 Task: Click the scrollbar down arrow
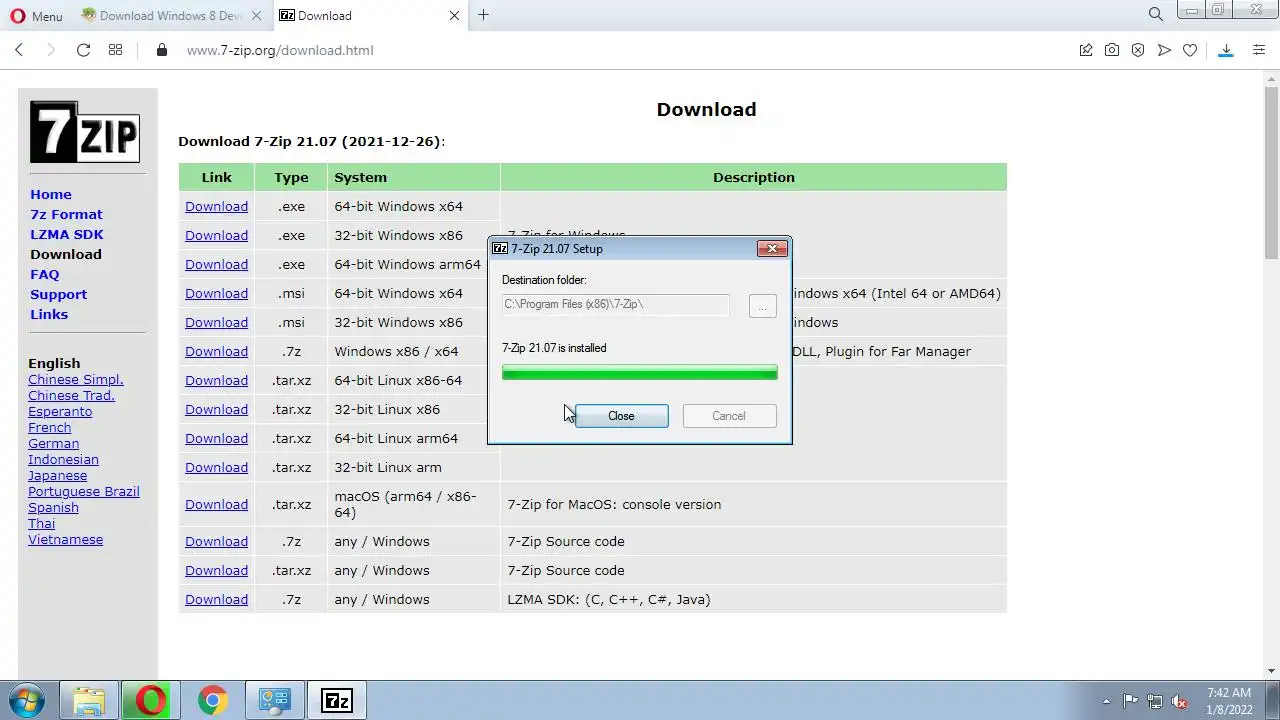tap(1272, 671)
